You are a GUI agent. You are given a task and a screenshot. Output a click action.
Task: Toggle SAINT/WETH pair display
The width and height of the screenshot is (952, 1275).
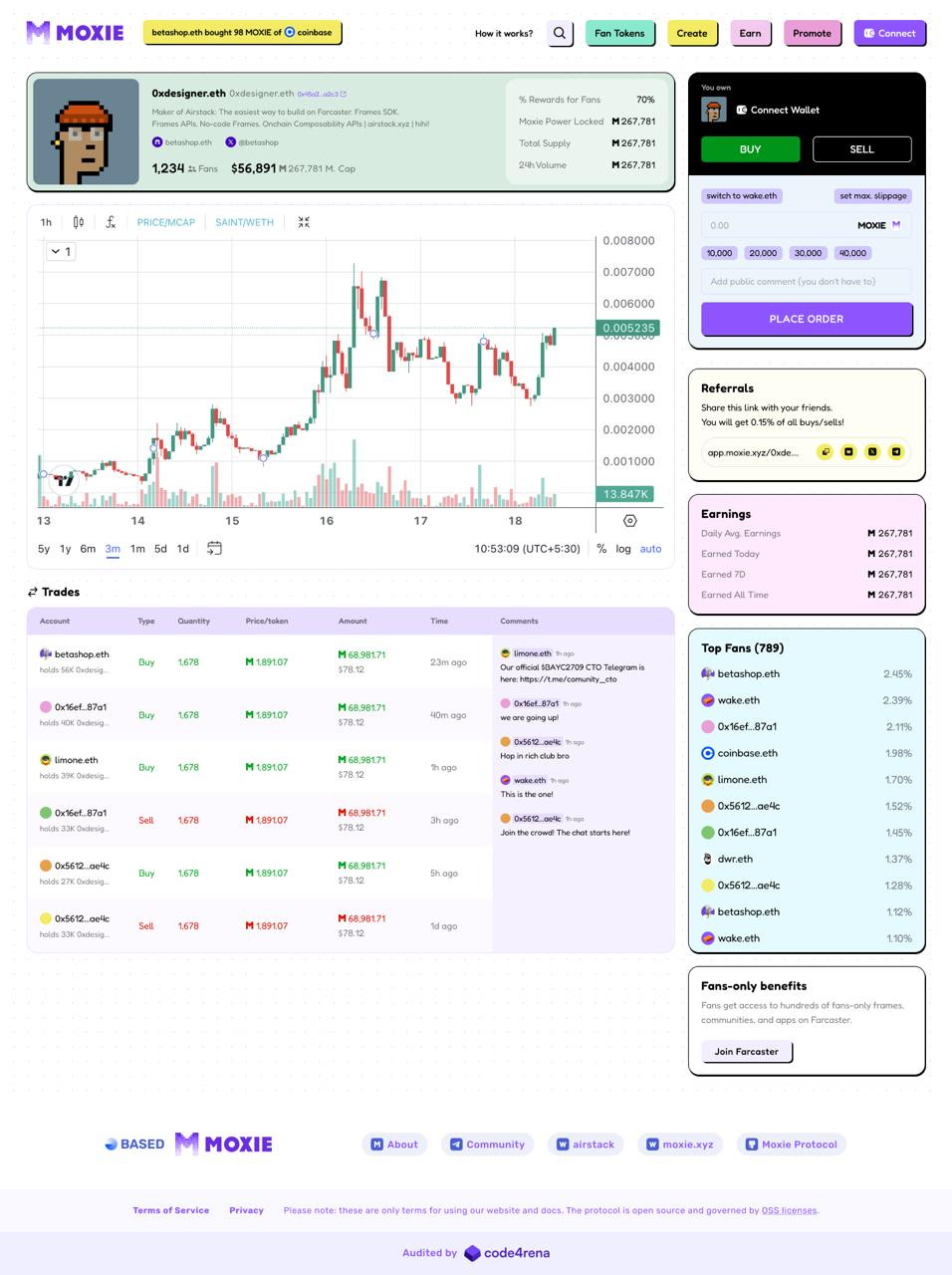coord(244,222)
